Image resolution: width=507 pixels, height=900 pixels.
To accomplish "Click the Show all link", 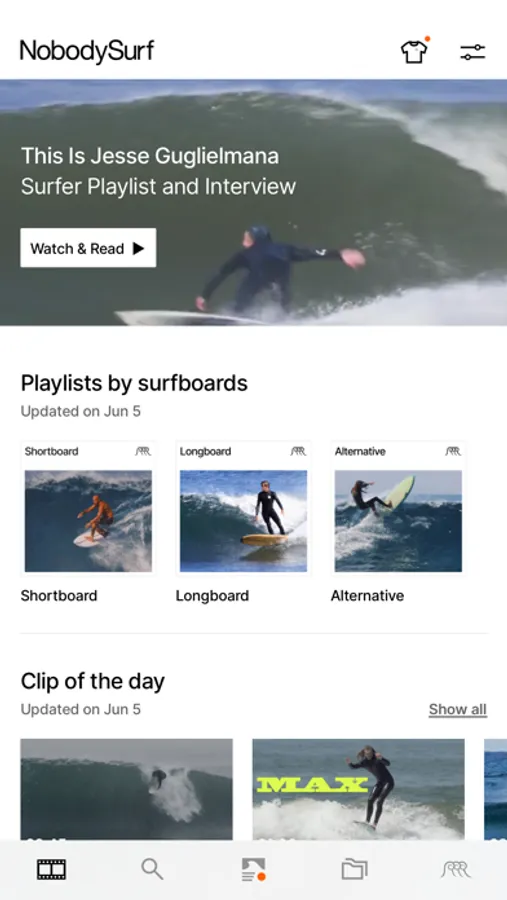I will coord(458,709).
